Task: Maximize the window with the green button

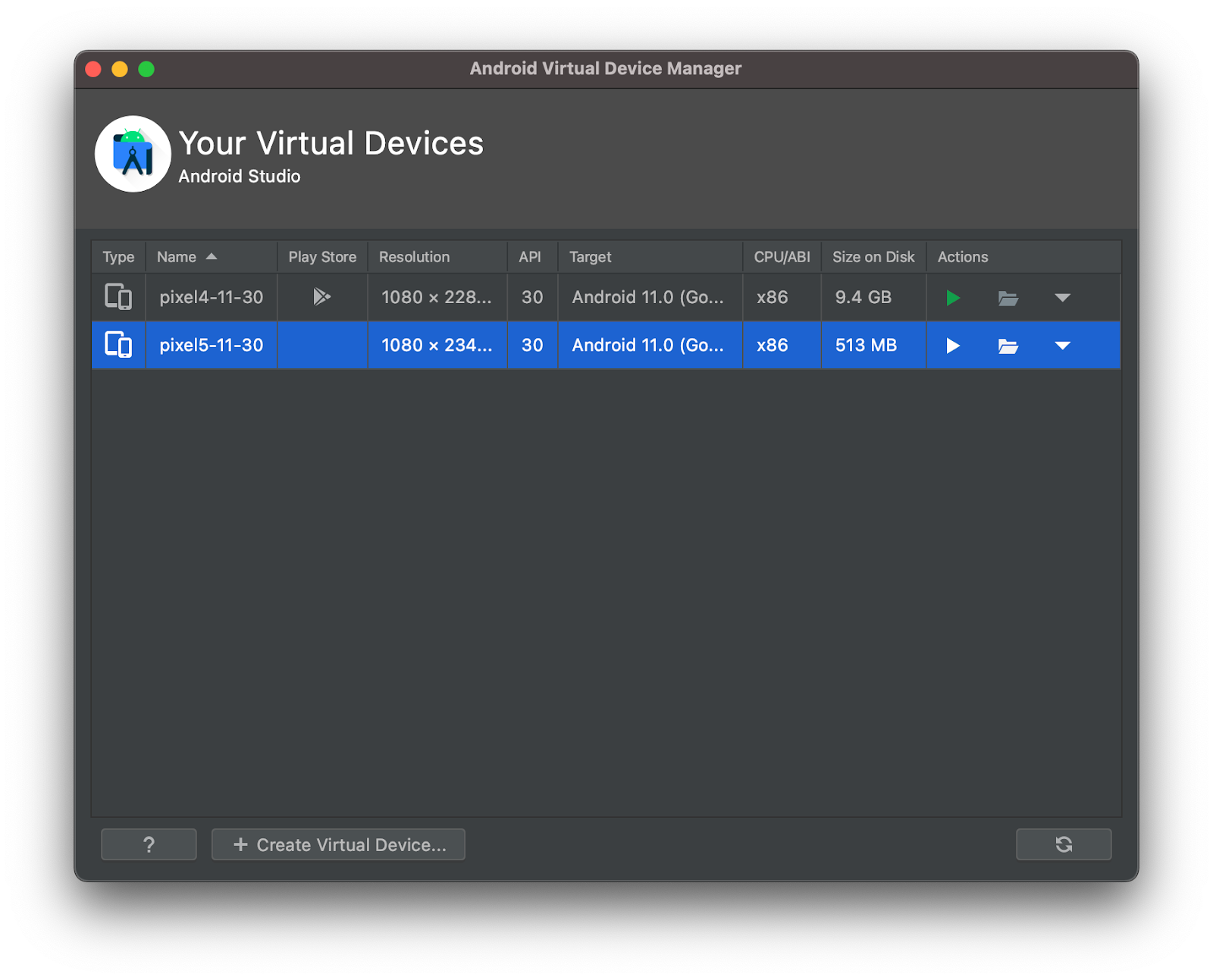Action: [146, 69]
